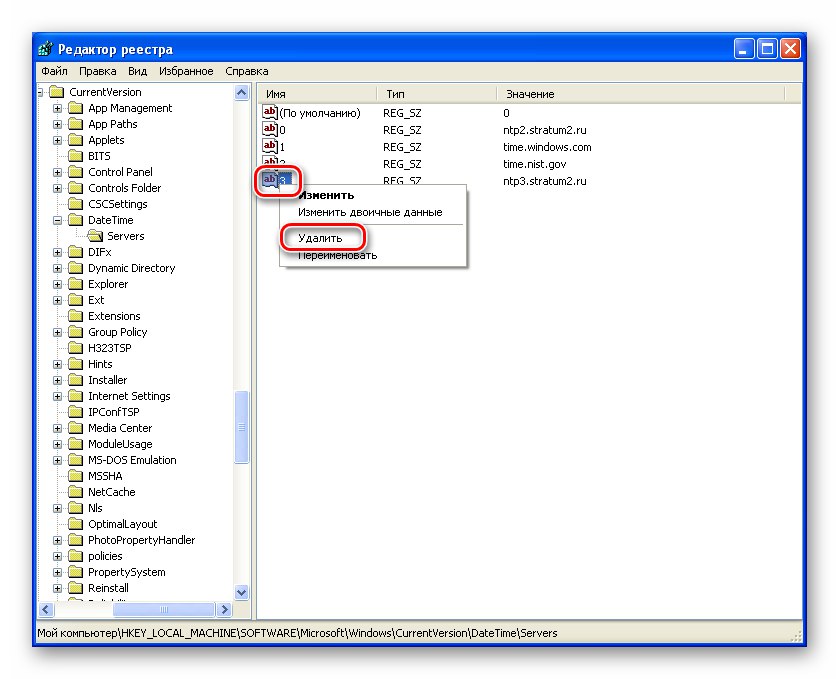Screen dimensions: 839x679
Task: Click the App Management folder icon
Action: tap(75, 108)
